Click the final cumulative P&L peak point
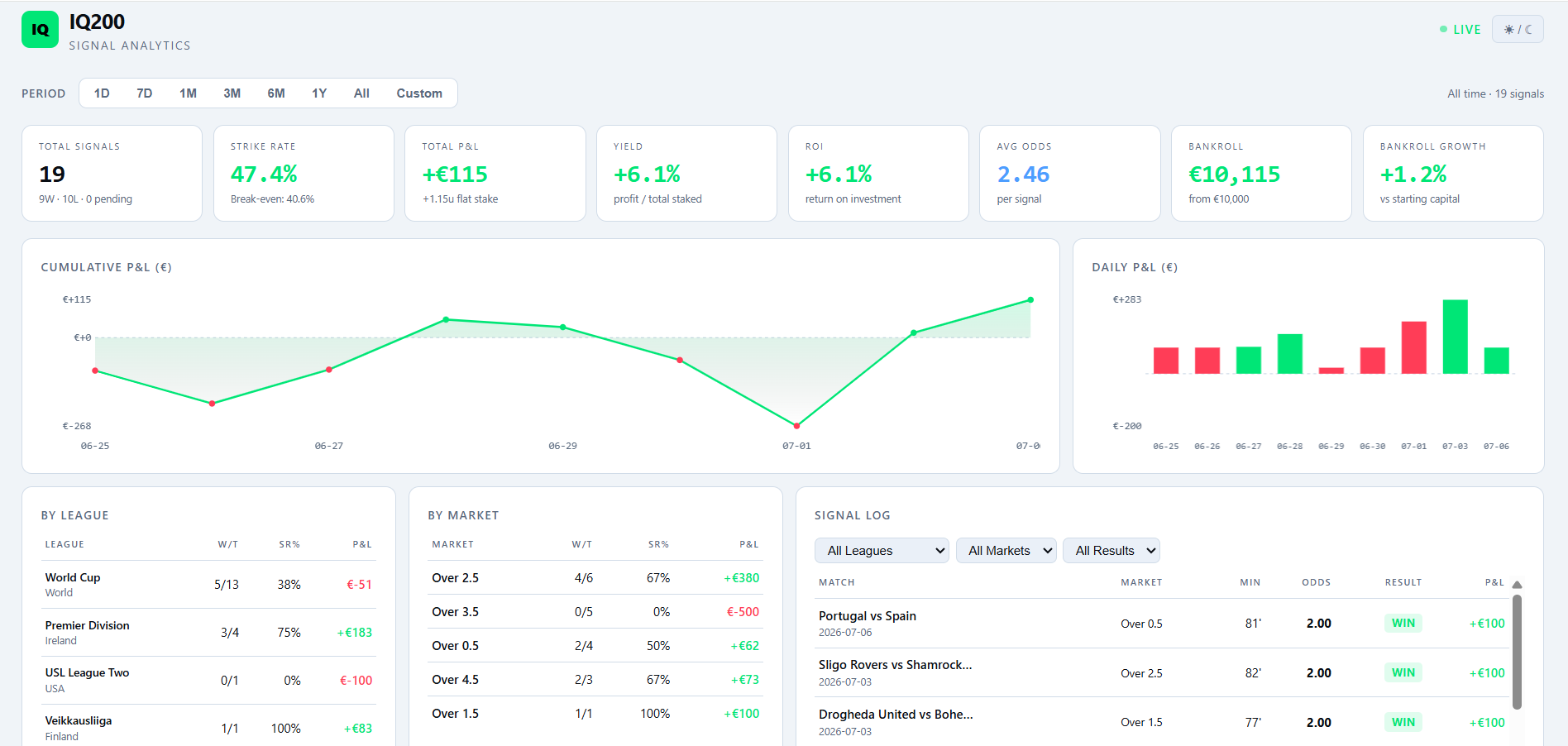 click(x=1030, y=299)
